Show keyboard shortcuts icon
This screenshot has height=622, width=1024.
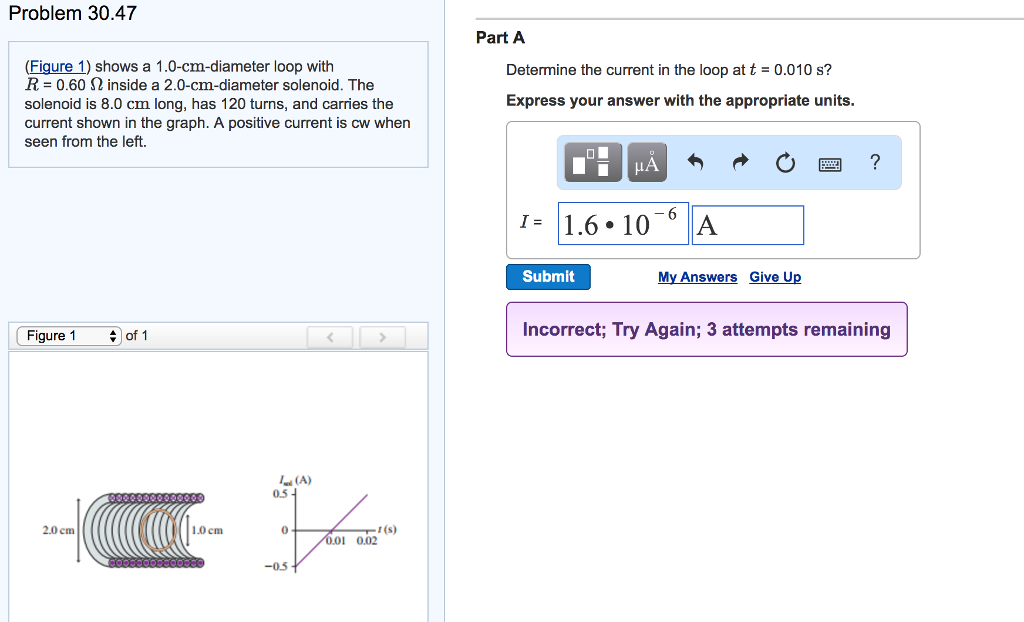coord(830,164)
